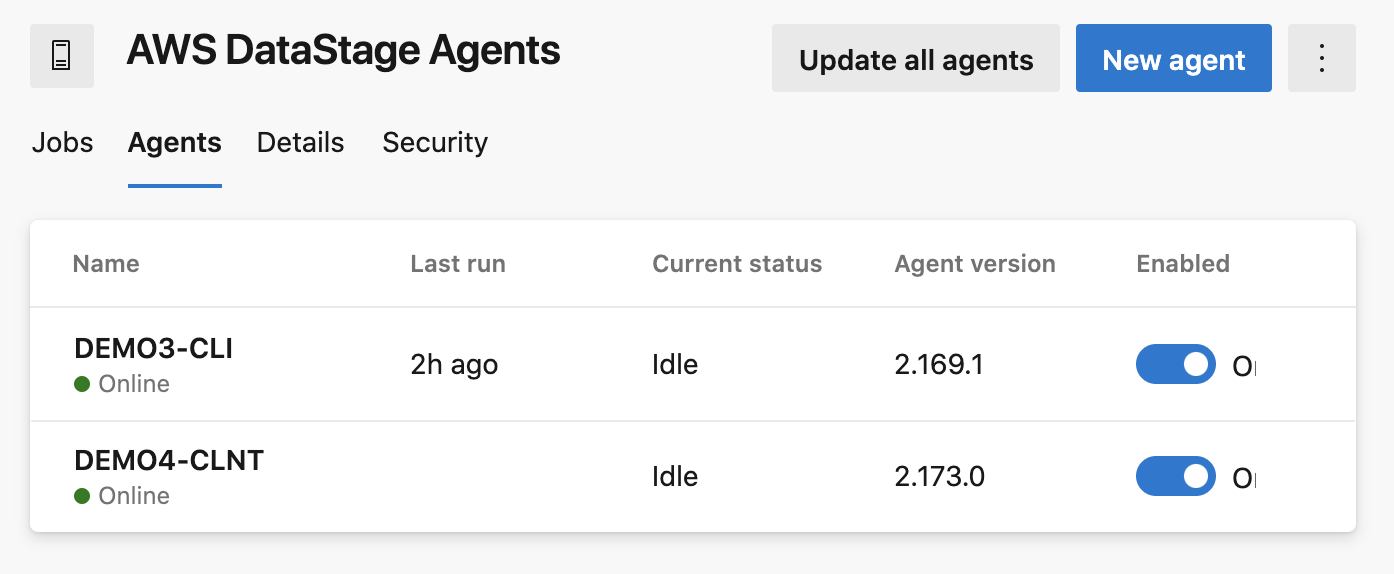Select the Agents tab
Image resolution: width=1394 pixels, height=574 pixels.
coord(174,143)
